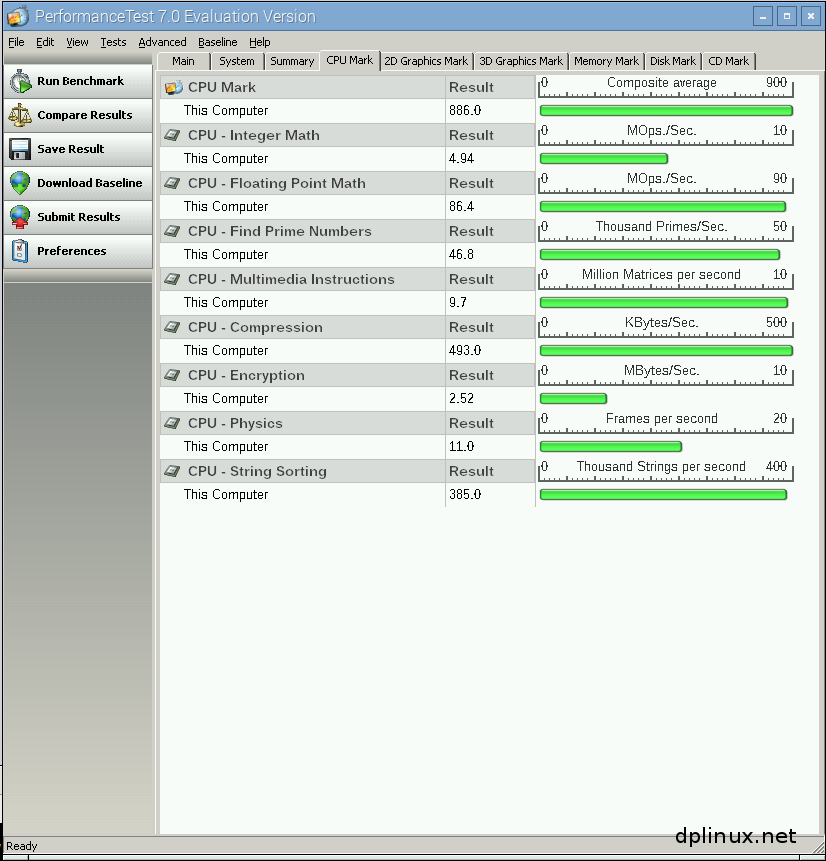826x861 pixels.
Task: Click the Million Matrices per second scale ruler
Action: [666, 278]
